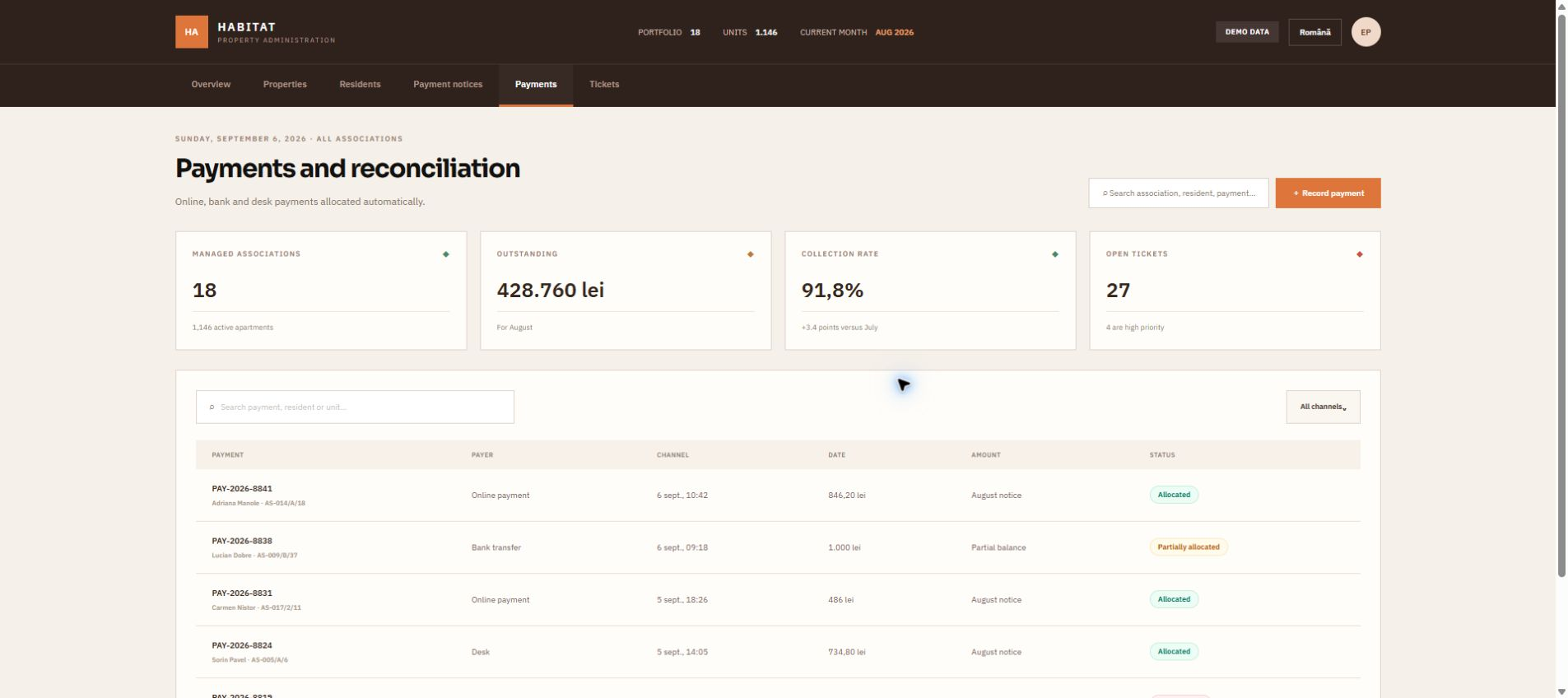Click the 846,20 lei value
The image size is (1568, 698).
point(847,496)
